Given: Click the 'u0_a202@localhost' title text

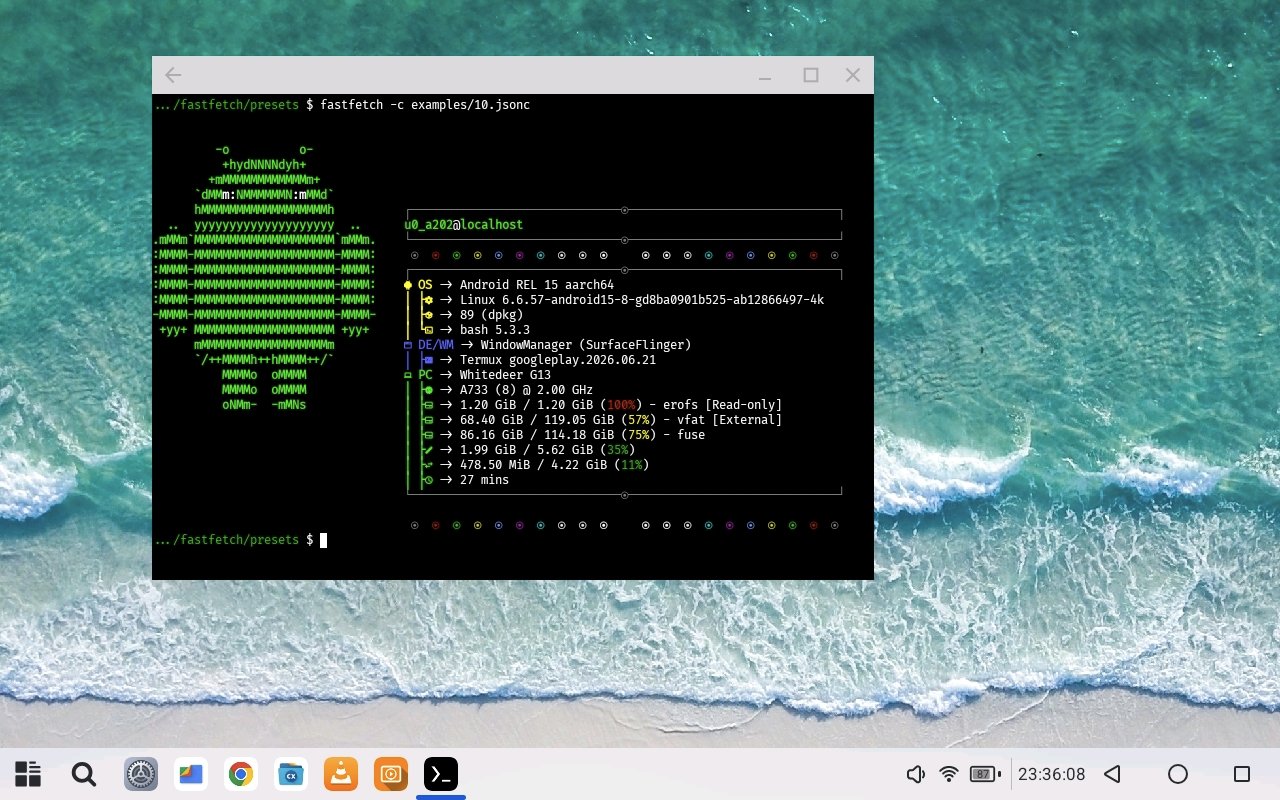Looking at the screenshot, I should (463, 225).
